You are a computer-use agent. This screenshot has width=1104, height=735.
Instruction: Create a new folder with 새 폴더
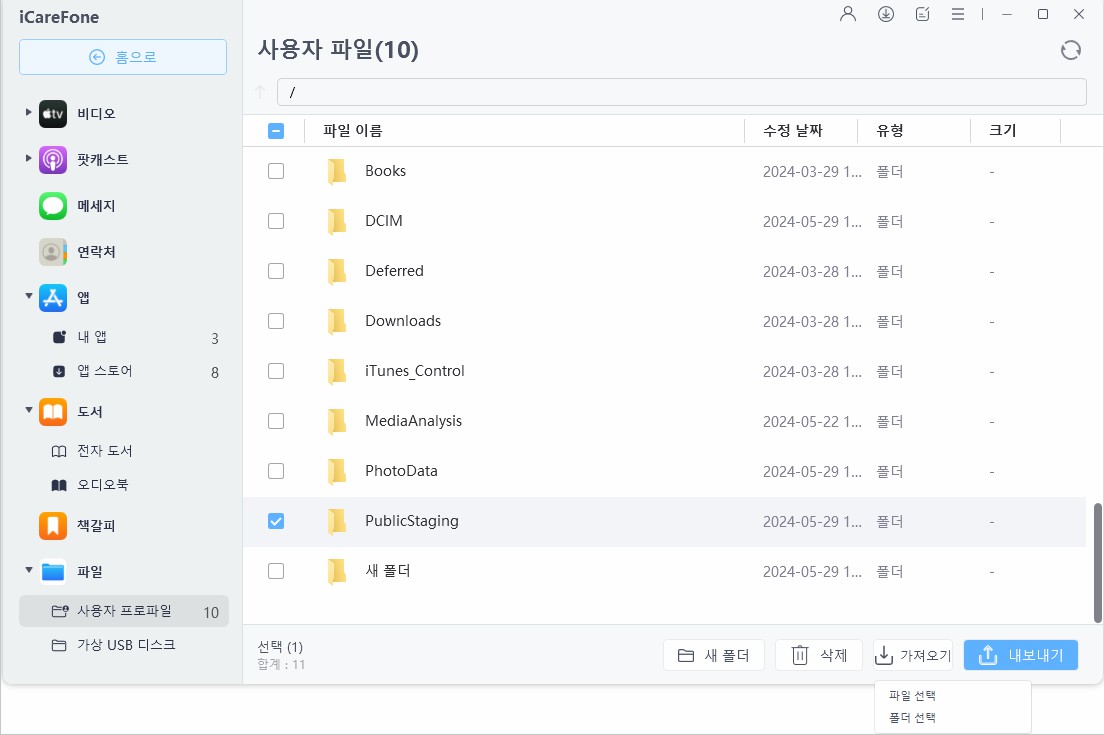714,655
